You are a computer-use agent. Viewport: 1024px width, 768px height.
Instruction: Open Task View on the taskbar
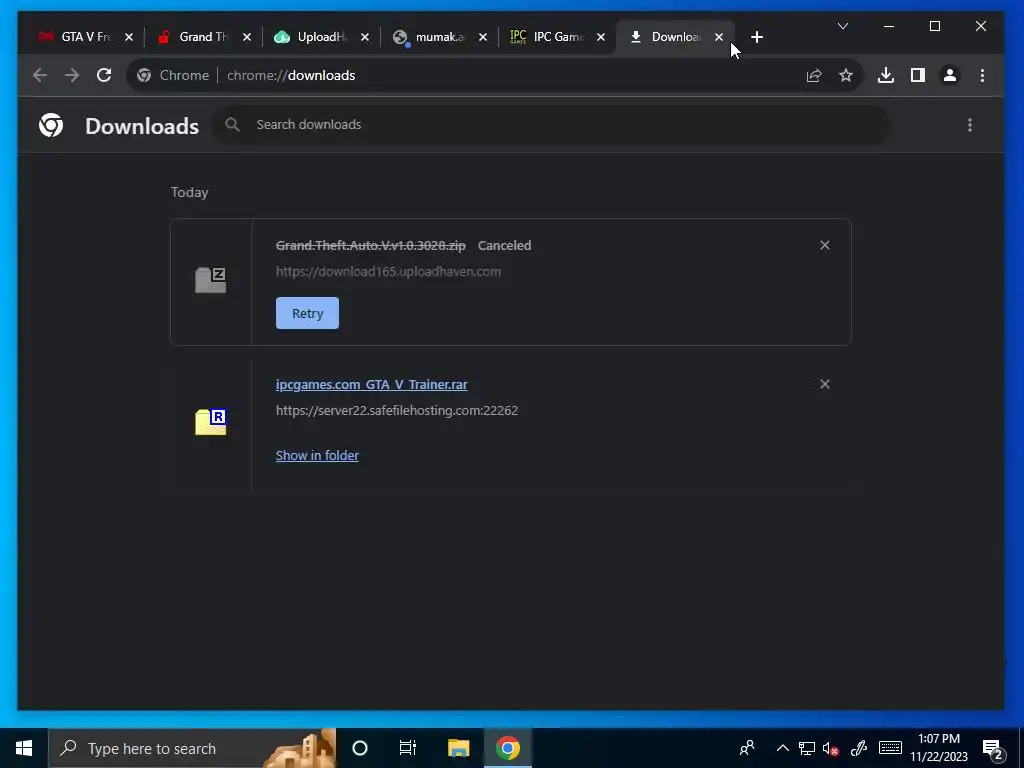pos(408,748)
